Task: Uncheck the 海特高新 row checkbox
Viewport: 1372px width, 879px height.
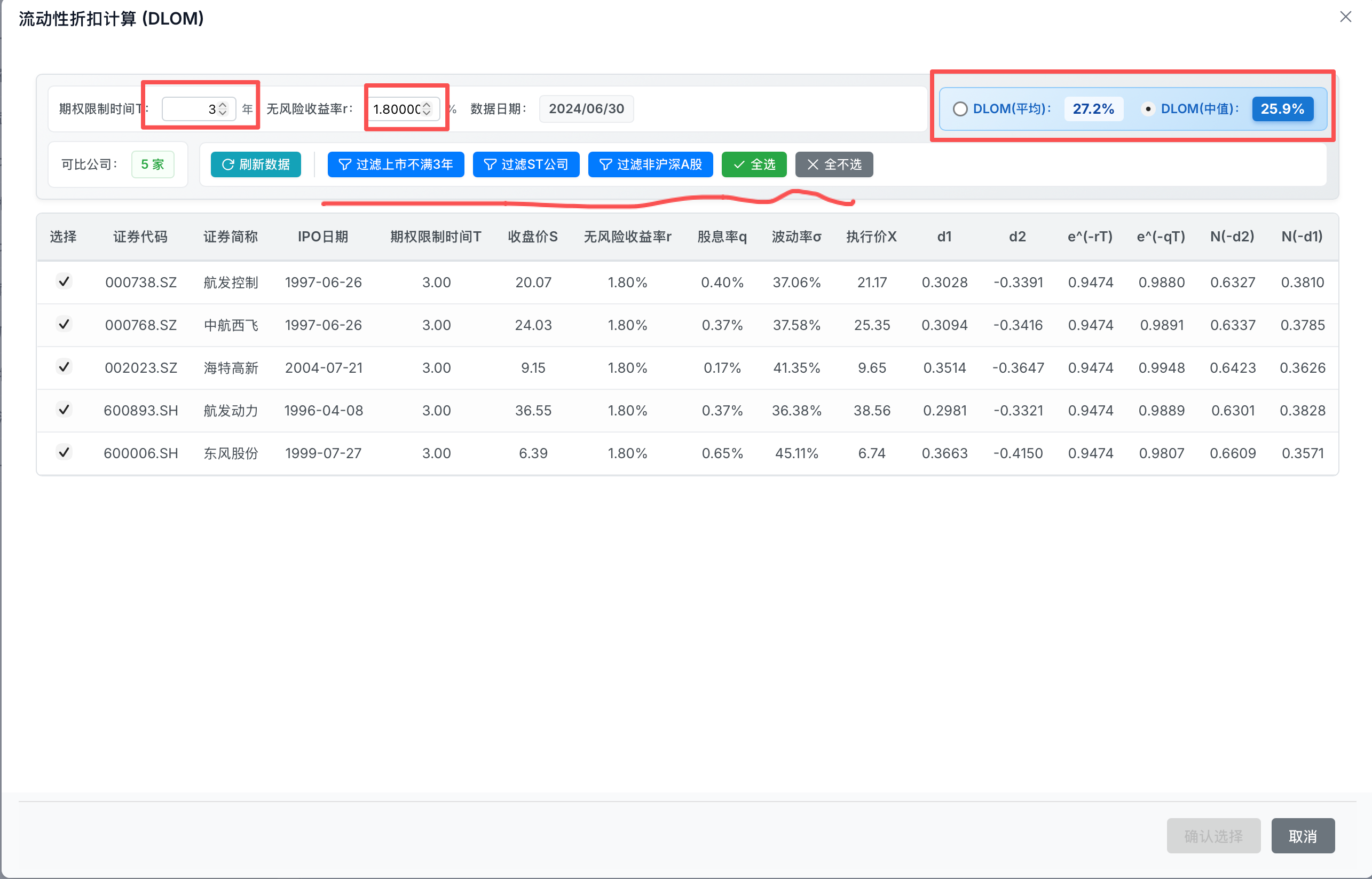Action: click(64, 366)
